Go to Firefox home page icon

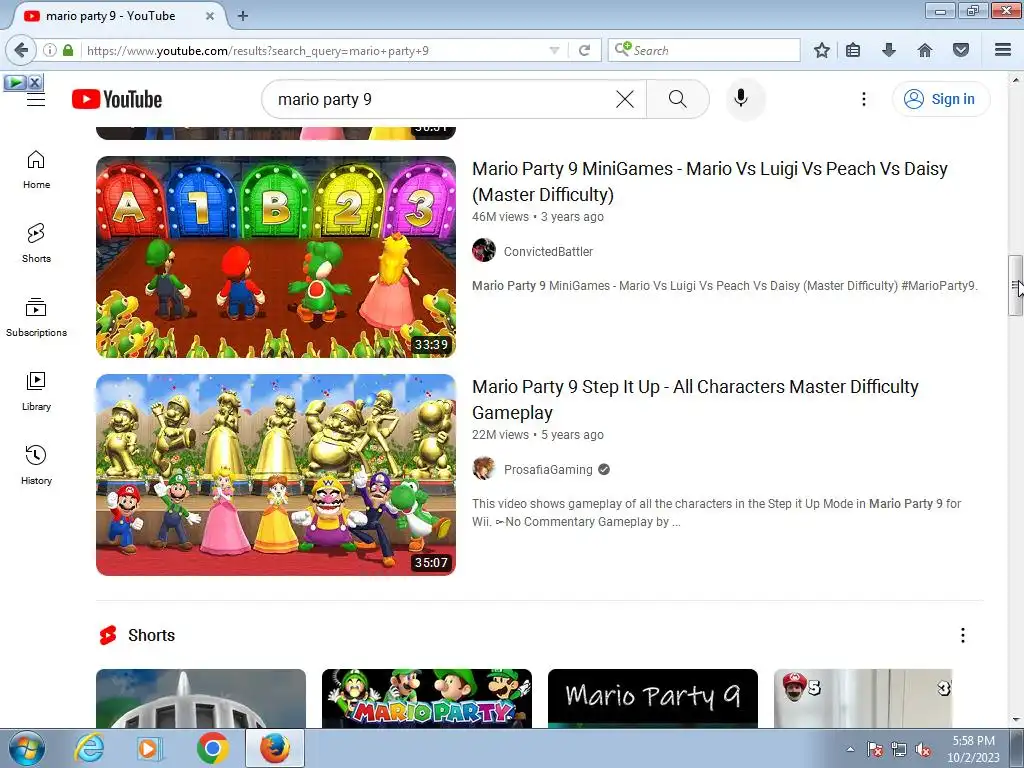(x=925, y=50)
